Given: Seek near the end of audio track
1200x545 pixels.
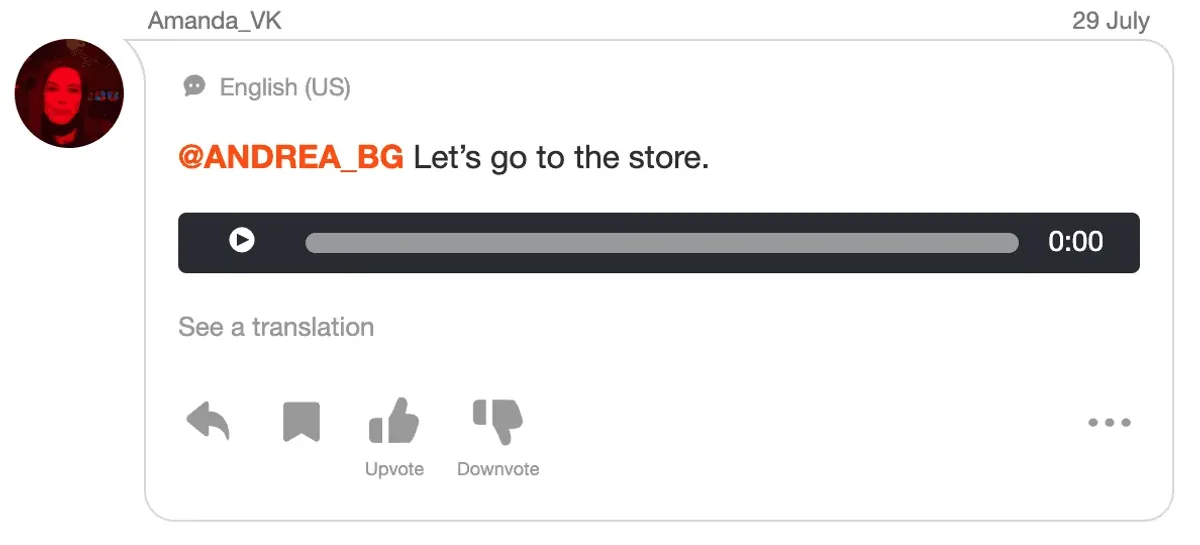Looking at the screenshot, I should [1005, 242].
